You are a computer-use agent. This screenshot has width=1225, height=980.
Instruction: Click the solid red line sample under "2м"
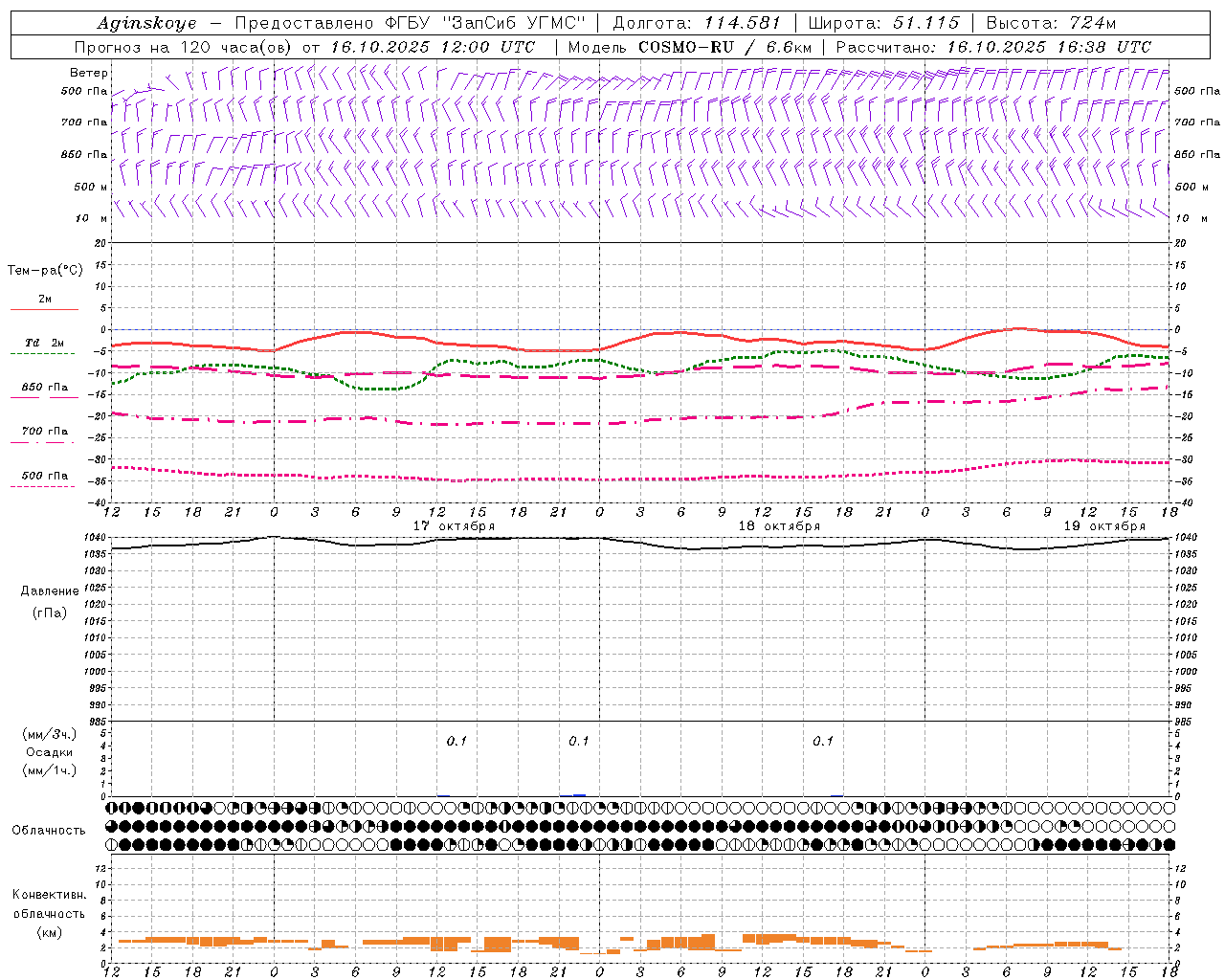pos(44,309)
